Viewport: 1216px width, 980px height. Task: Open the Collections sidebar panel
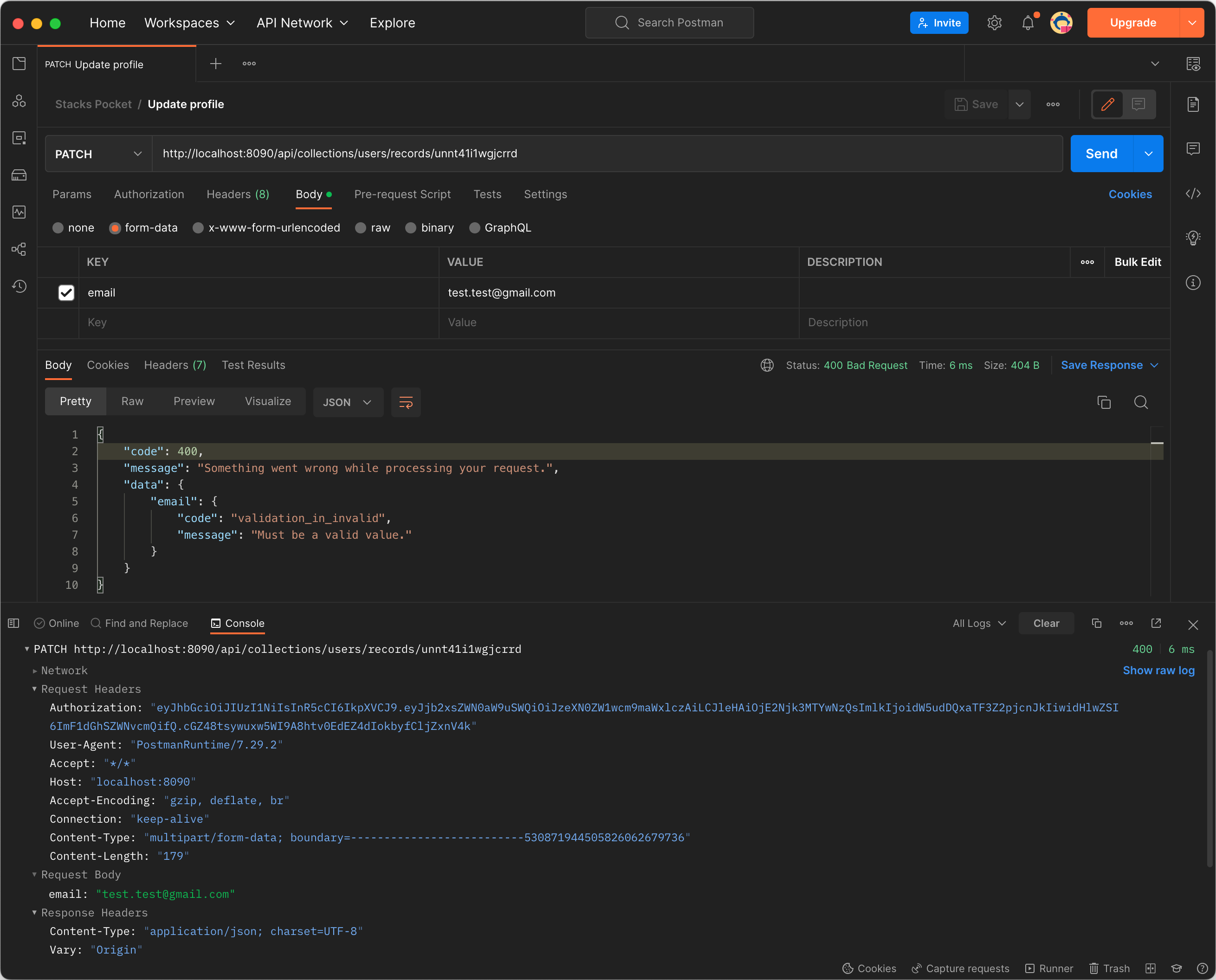tap(19, 63)
